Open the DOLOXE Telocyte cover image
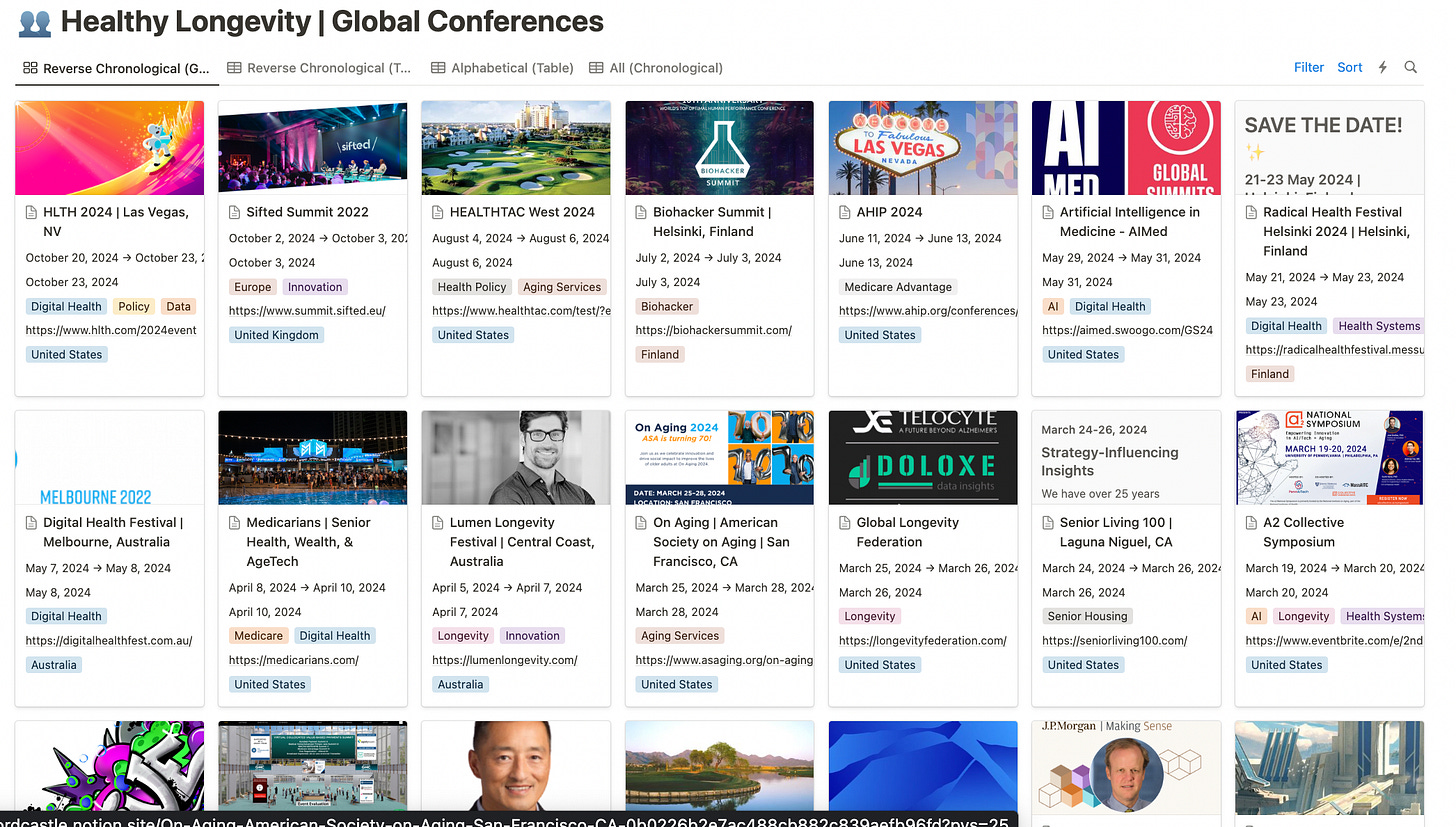This screenshot has width=1456, height=827. (x=923, y=458)
